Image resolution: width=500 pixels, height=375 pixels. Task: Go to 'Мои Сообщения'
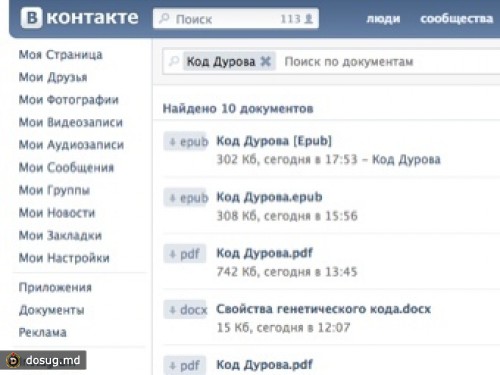(66, 167)
